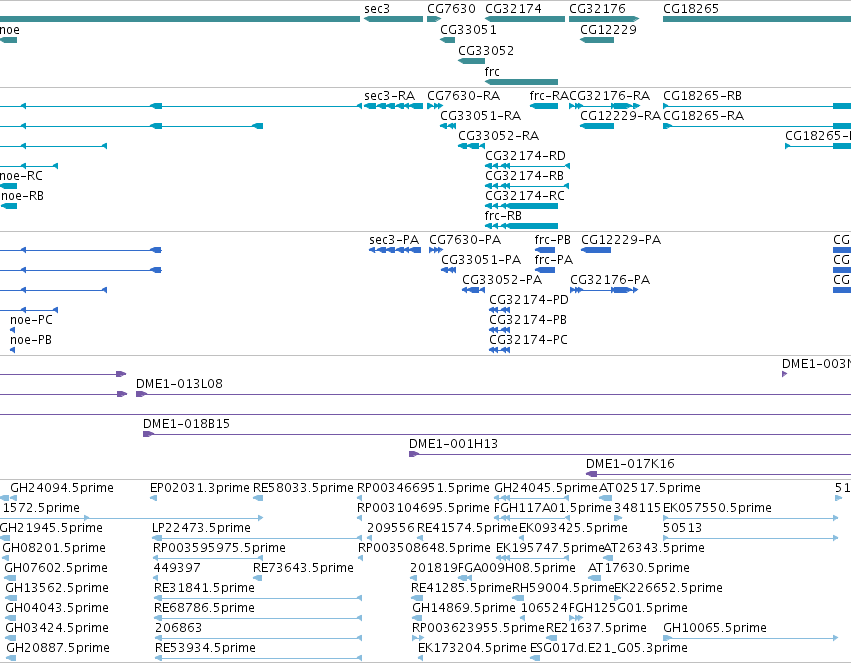Screen dimensions: 851x663
Task: Select EST EP02031.3prime label
Action: (199, 488)
